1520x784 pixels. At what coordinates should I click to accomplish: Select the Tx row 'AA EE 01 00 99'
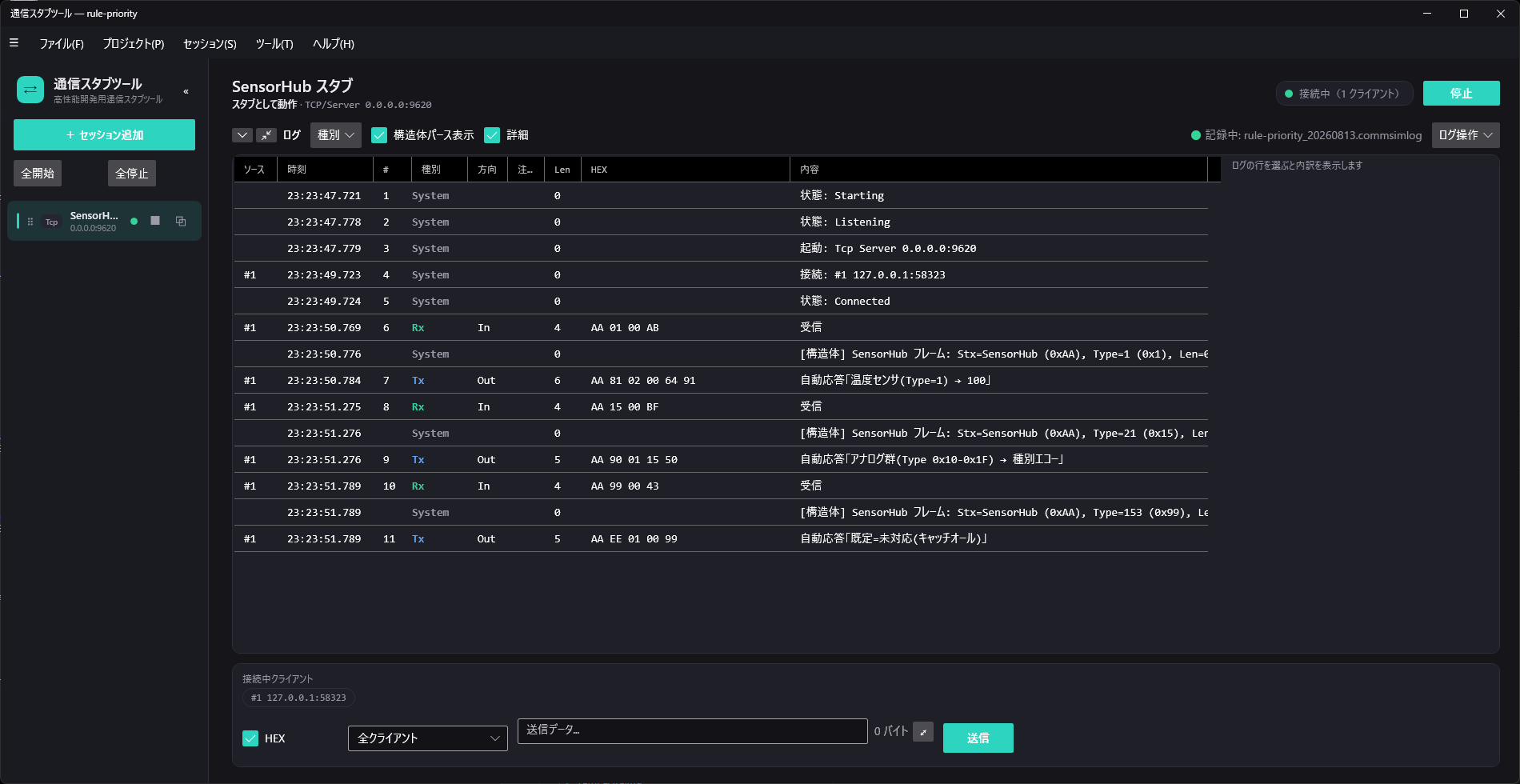tap(721, 538)
